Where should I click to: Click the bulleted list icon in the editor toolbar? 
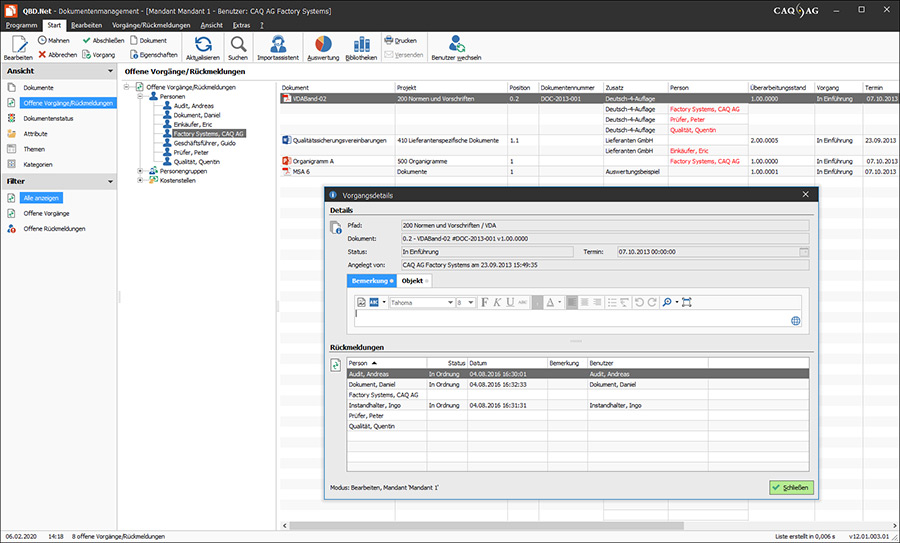pyautogui.click(x=612, y=302)
